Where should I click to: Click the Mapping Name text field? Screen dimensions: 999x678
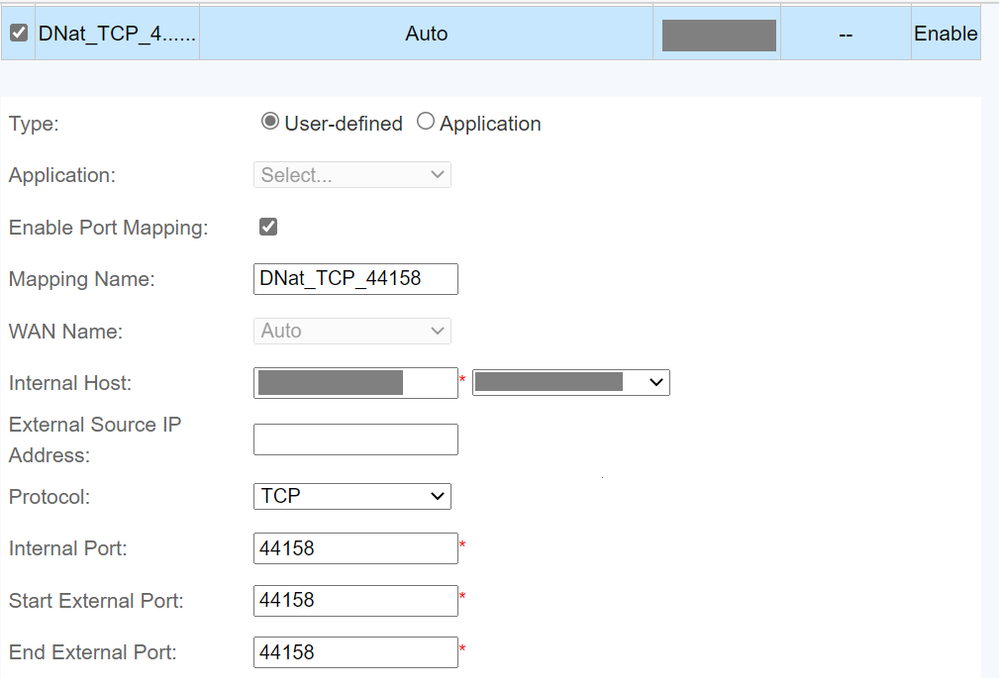point(356,279)
